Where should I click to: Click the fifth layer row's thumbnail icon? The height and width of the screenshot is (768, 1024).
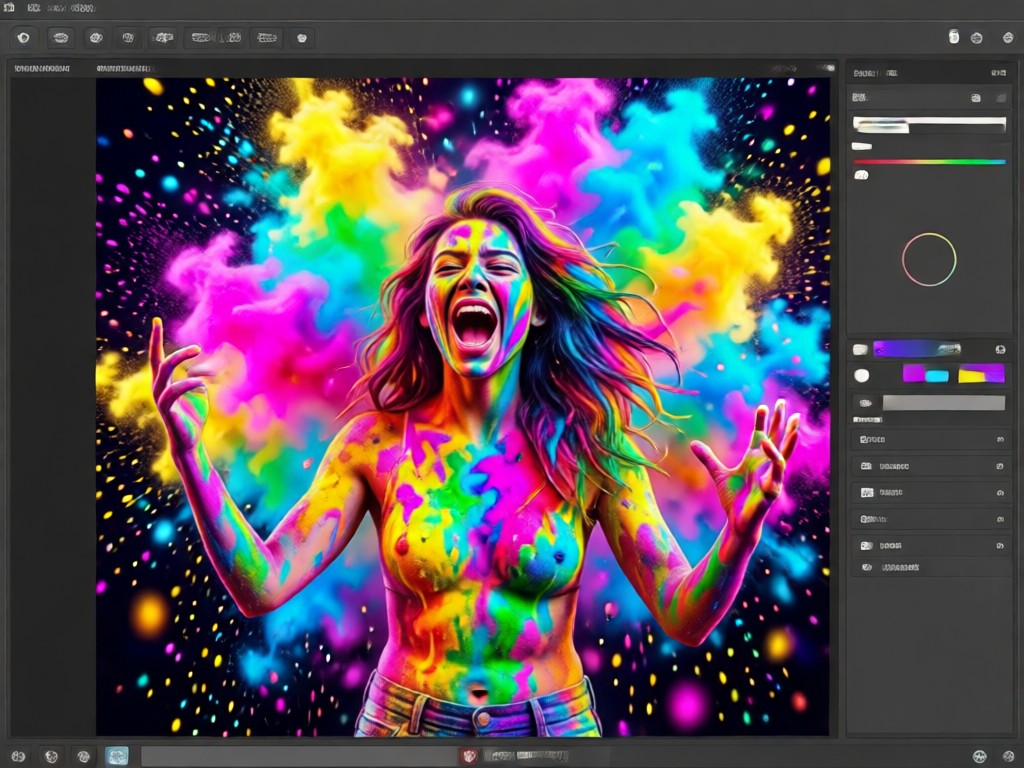[x=866, y=545]
